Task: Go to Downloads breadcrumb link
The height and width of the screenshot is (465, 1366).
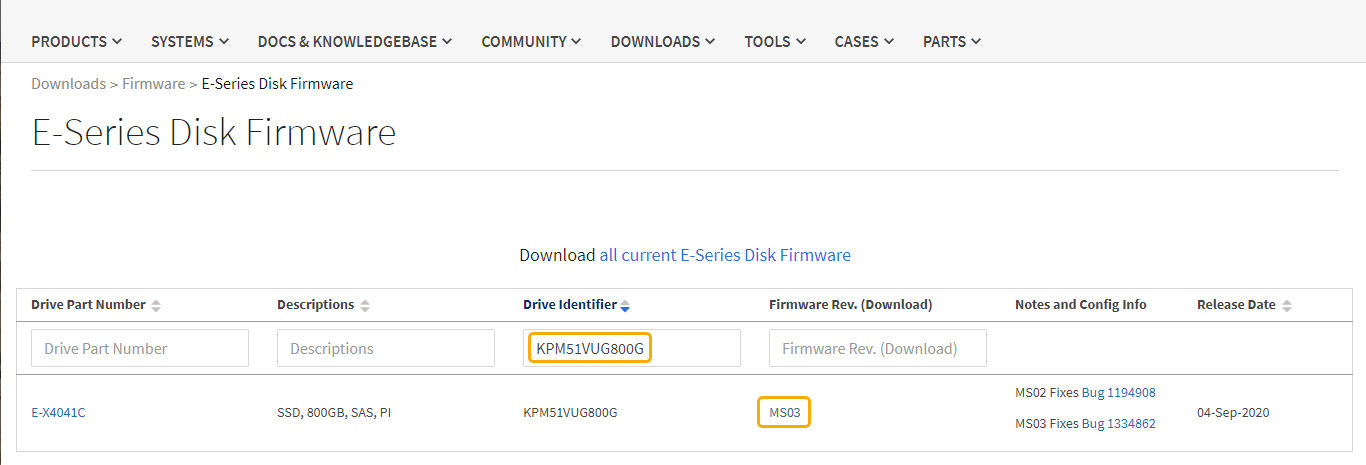Action: click(x=68, y=84)
